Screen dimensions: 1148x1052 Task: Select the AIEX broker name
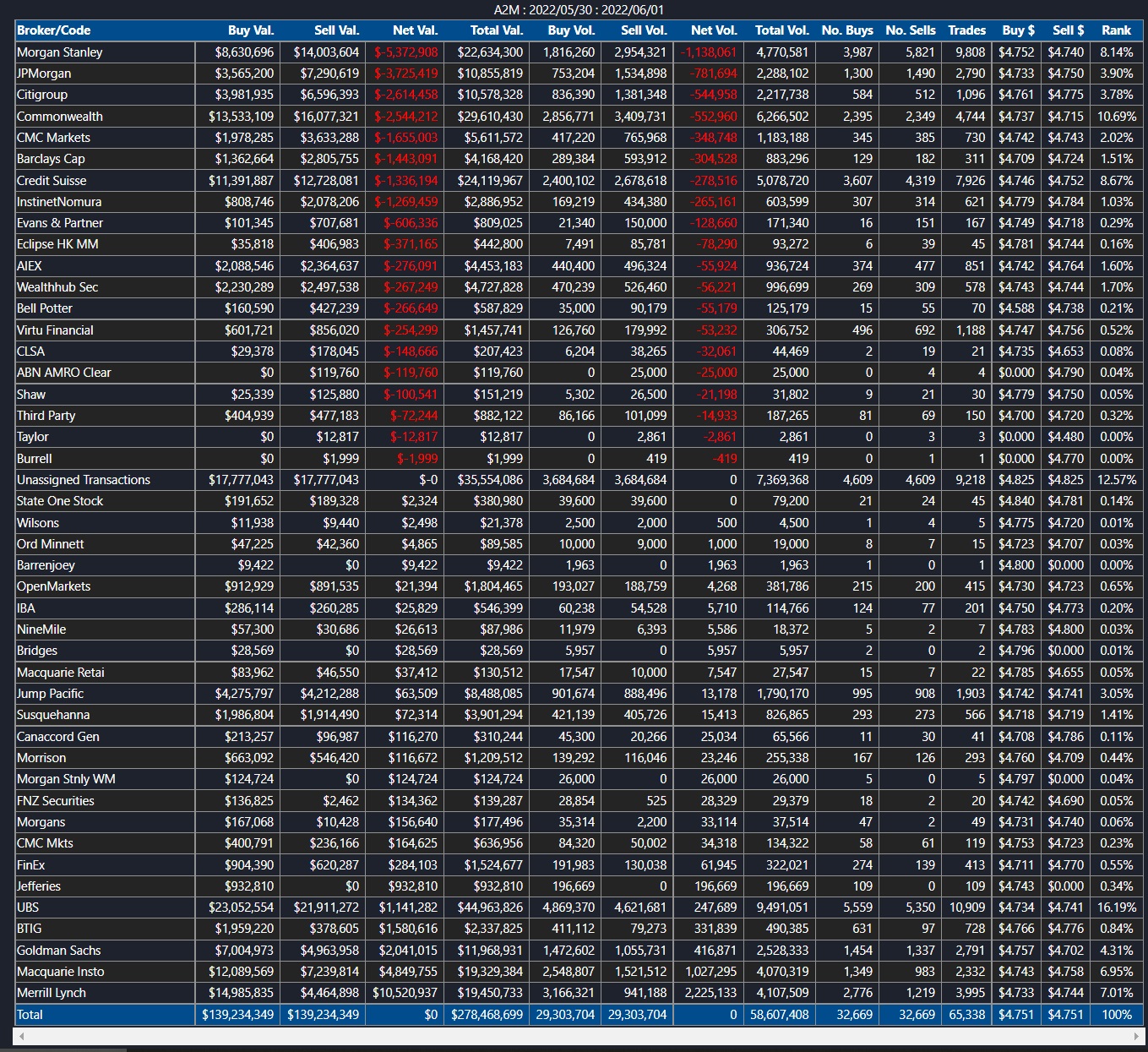(30, 266)
